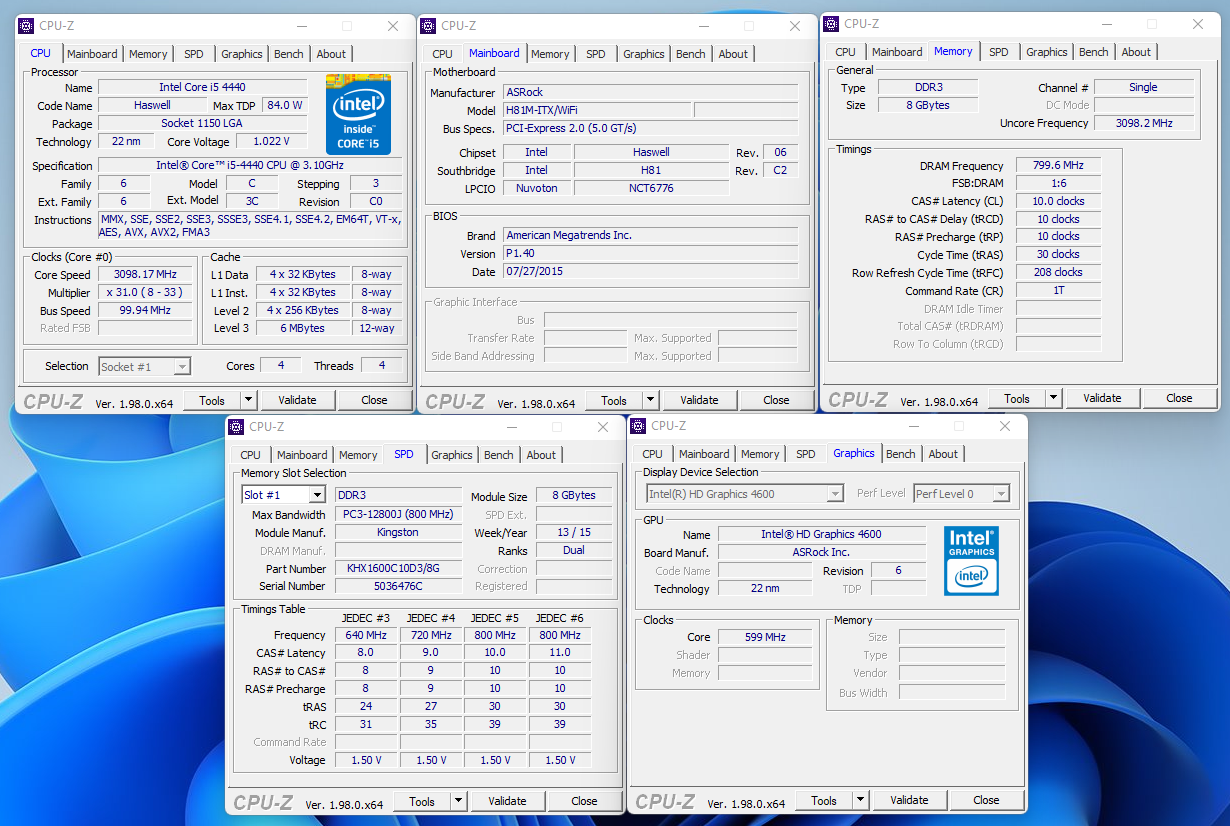1230x826 pixels.
Task: Click the motherboard model H81M-ITX/WiFi
Action: point(596,110)
